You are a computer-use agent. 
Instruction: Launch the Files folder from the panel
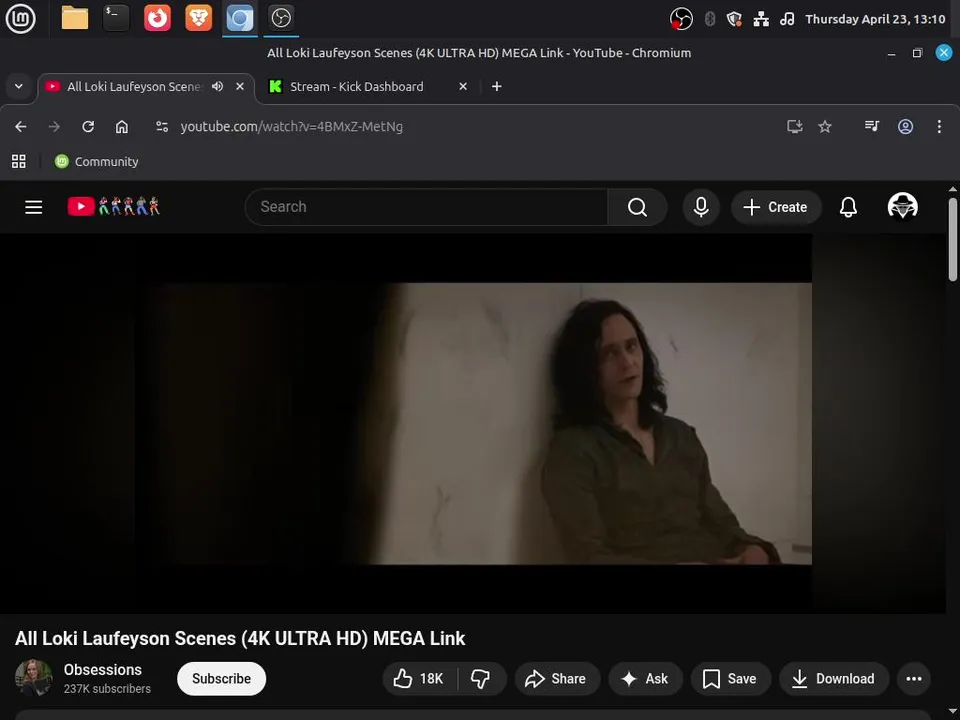(75, 18)
